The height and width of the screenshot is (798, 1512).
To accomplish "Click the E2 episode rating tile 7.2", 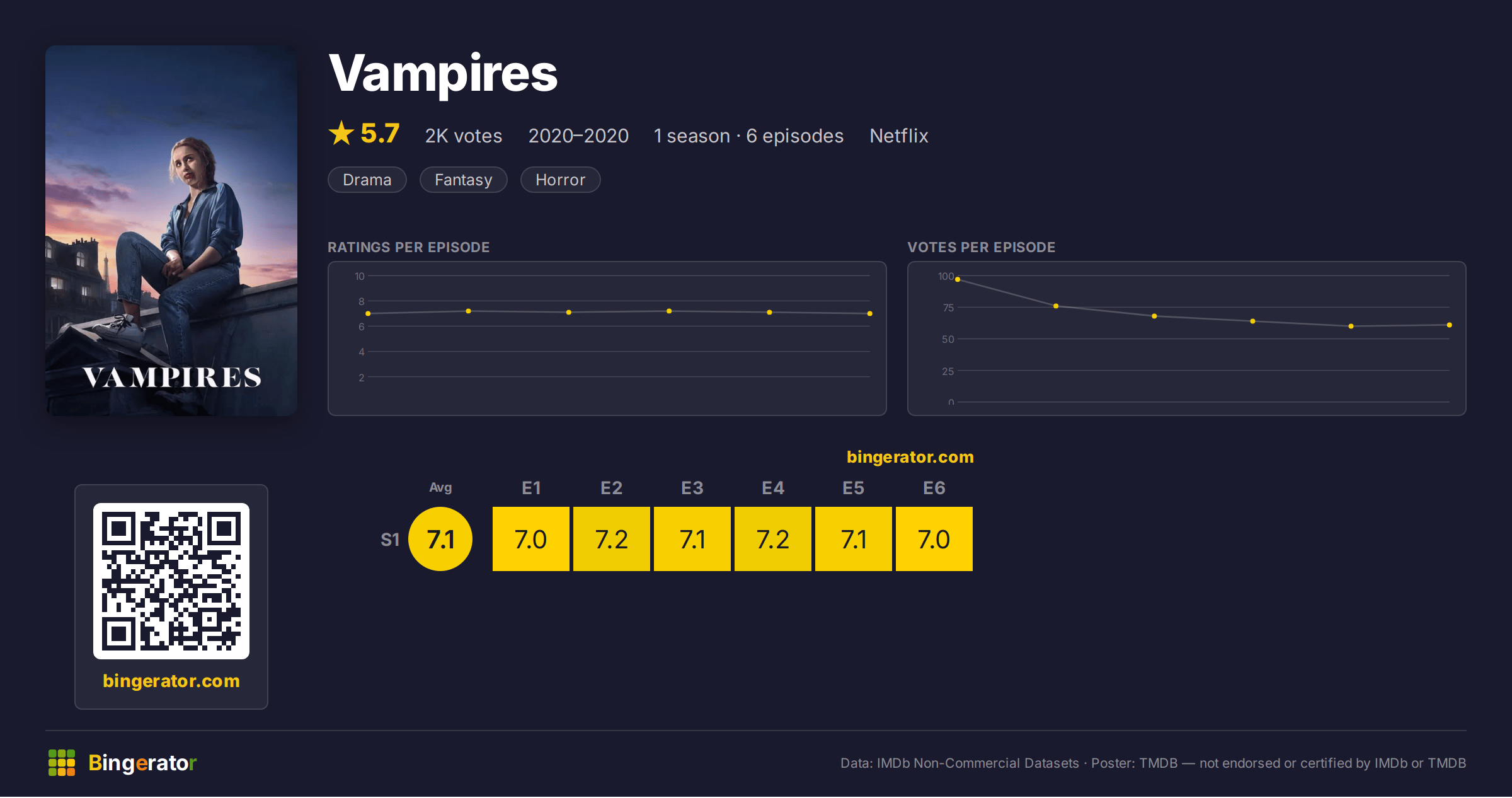I will pos(612,539).
